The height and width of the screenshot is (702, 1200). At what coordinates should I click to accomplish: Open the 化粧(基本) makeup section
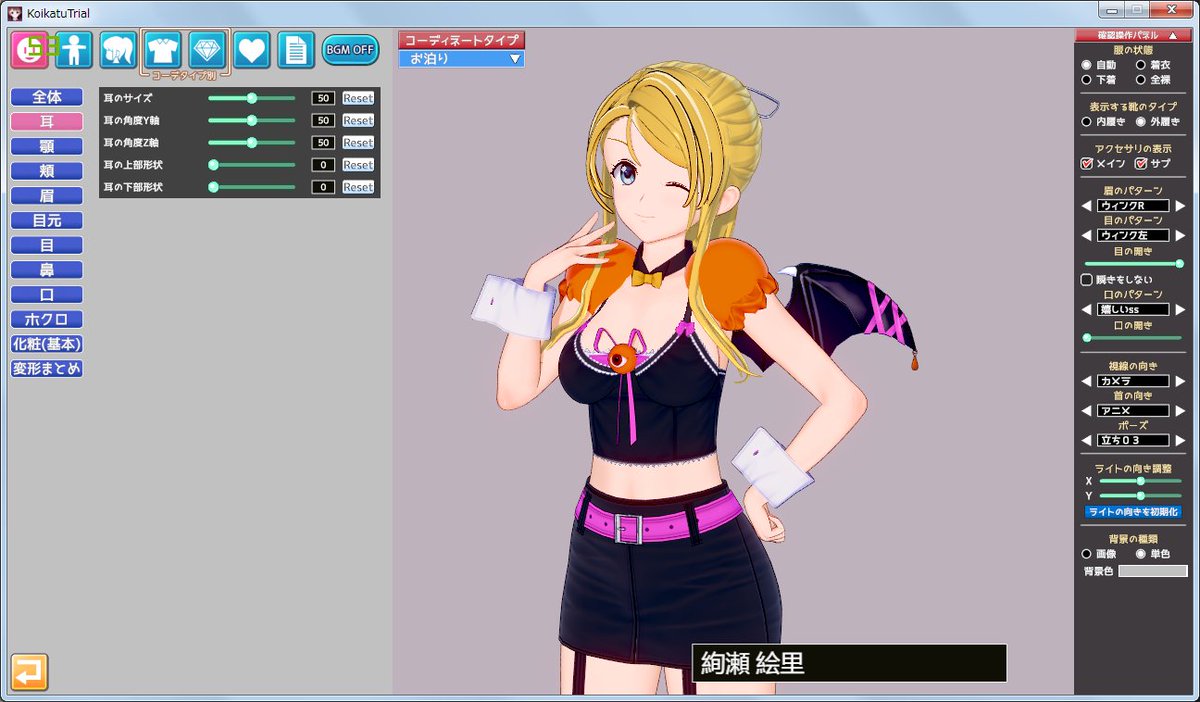tap(47, 344)
